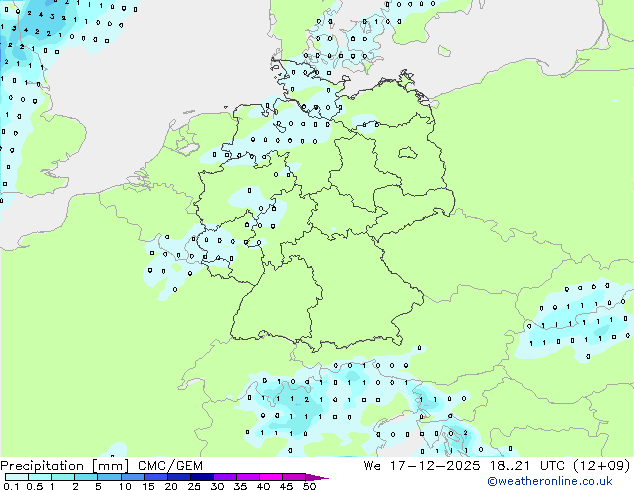
Task: Select the 25–30 mm legend swatch
Action: tap(201, 477)
